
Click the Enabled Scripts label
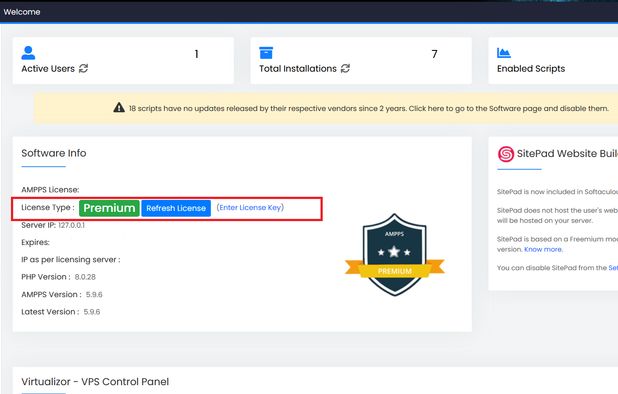(x=531, y=69)
